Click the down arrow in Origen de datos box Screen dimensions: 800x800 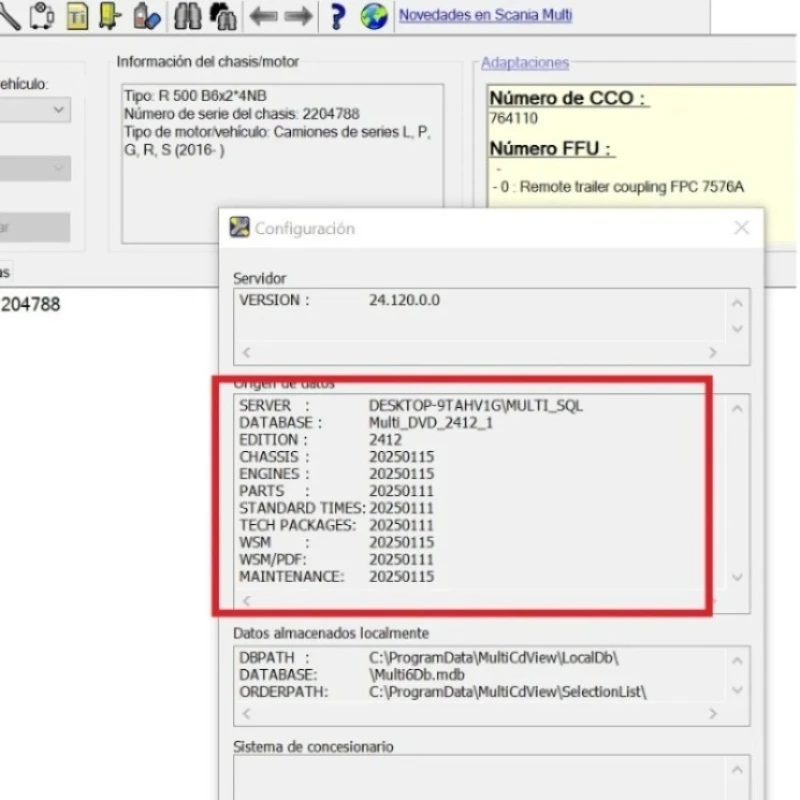[x=737, y=578]
